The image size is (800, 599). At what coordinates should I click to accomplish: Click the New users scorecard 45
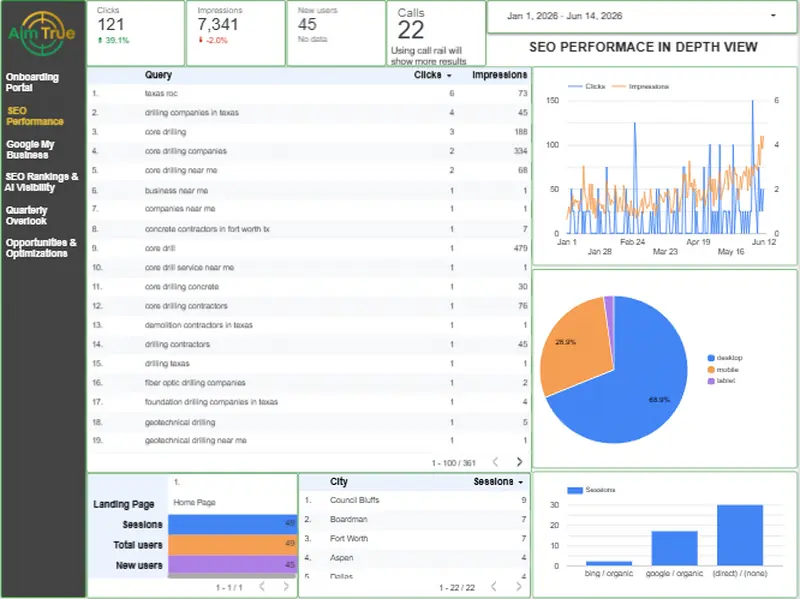click(x=308, y=24)
